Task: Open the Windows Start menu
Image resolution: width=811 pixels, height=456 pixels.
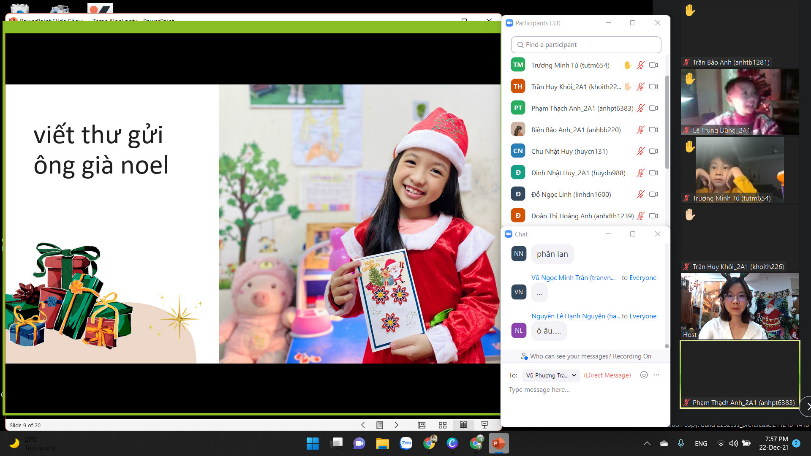Action: click(312, 443)
